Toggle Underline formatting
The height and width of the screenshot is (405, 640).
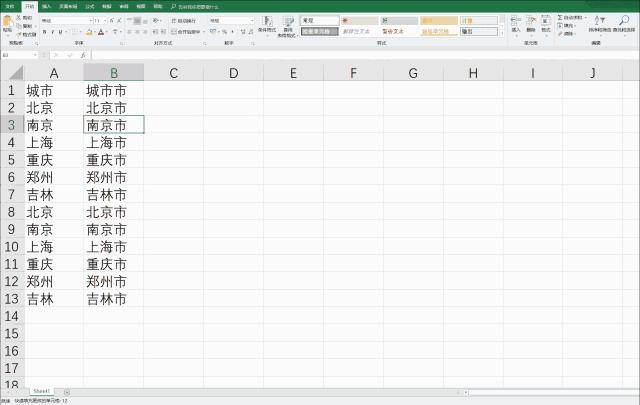60,32
